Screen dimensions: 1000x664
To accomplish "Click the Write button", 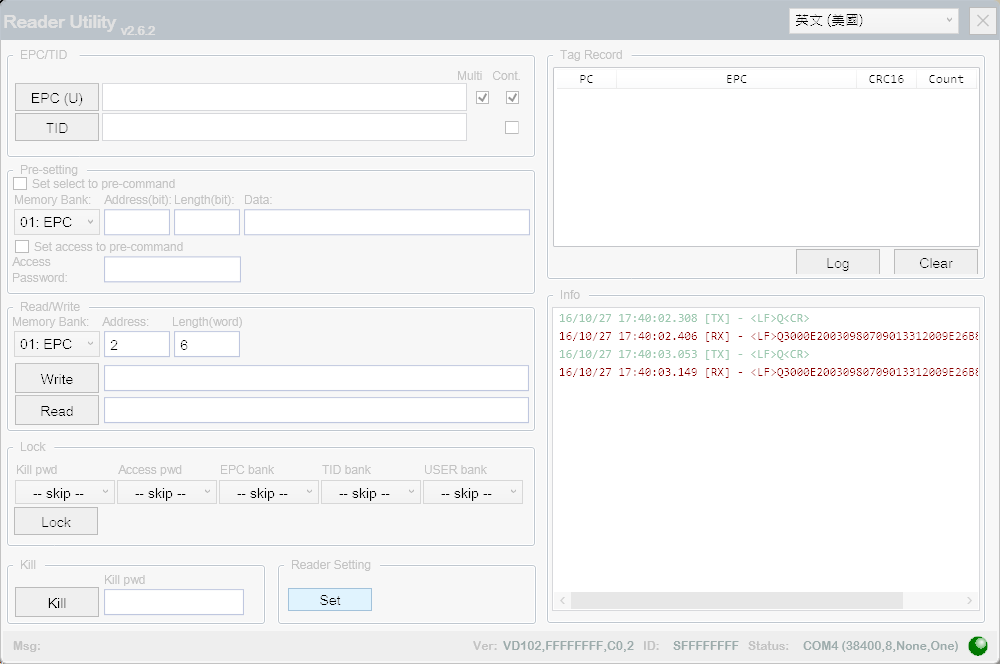I will tap(57, 379).
